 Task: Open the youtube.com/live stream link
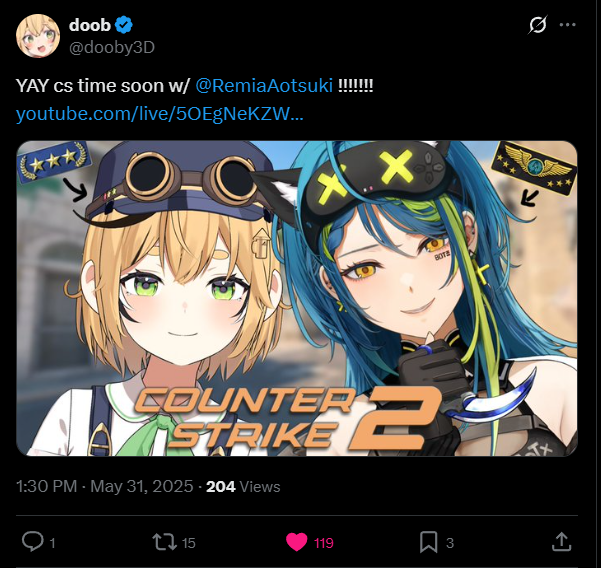159,114
